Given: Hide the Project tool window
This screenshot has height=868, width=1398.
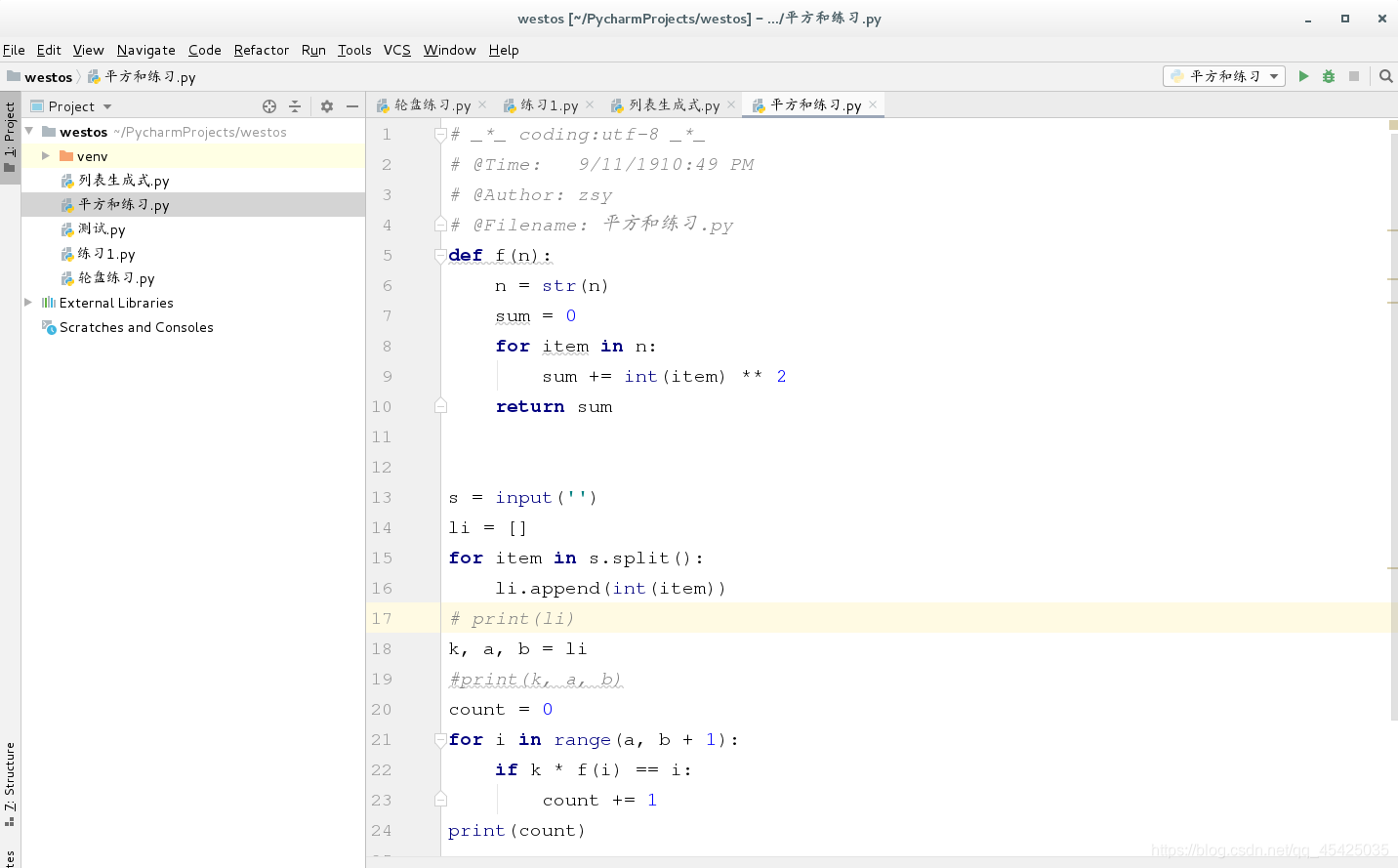Looking at the screenshot, I should click(352, 106).
